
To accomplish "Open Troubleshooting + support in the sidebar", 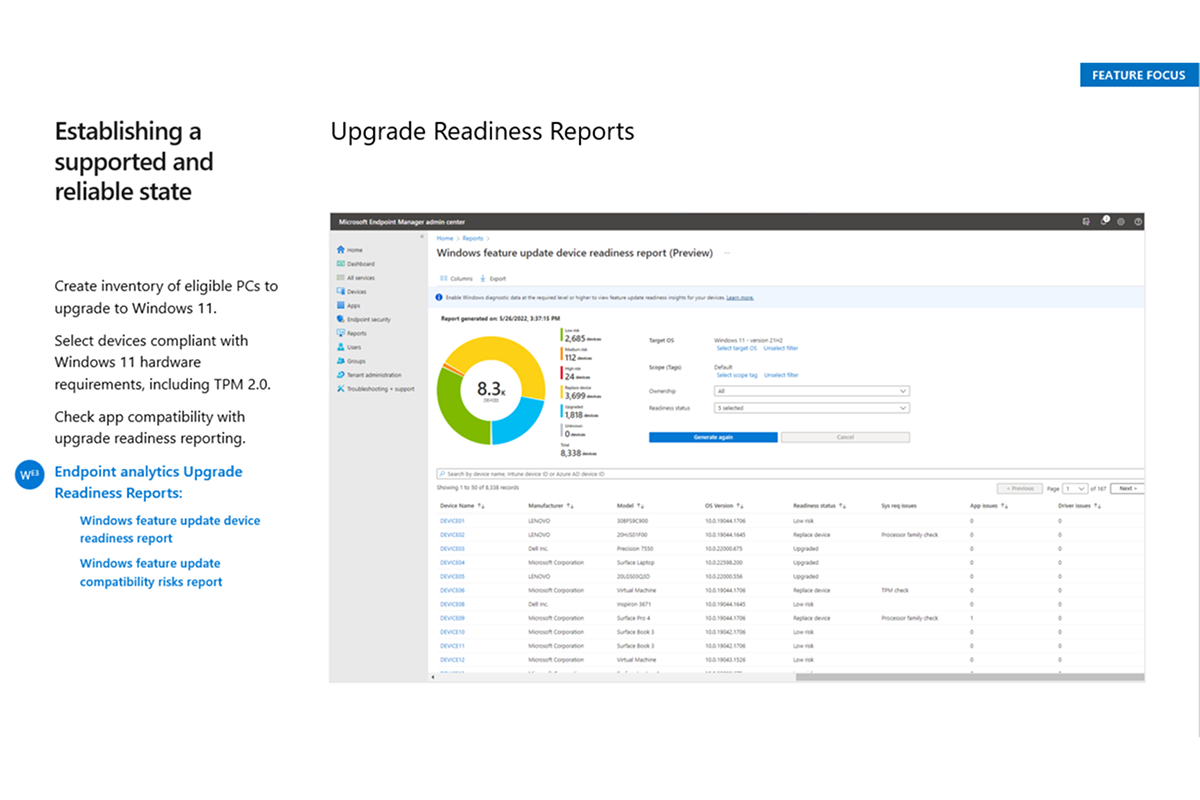I will [x=375, y=389].
